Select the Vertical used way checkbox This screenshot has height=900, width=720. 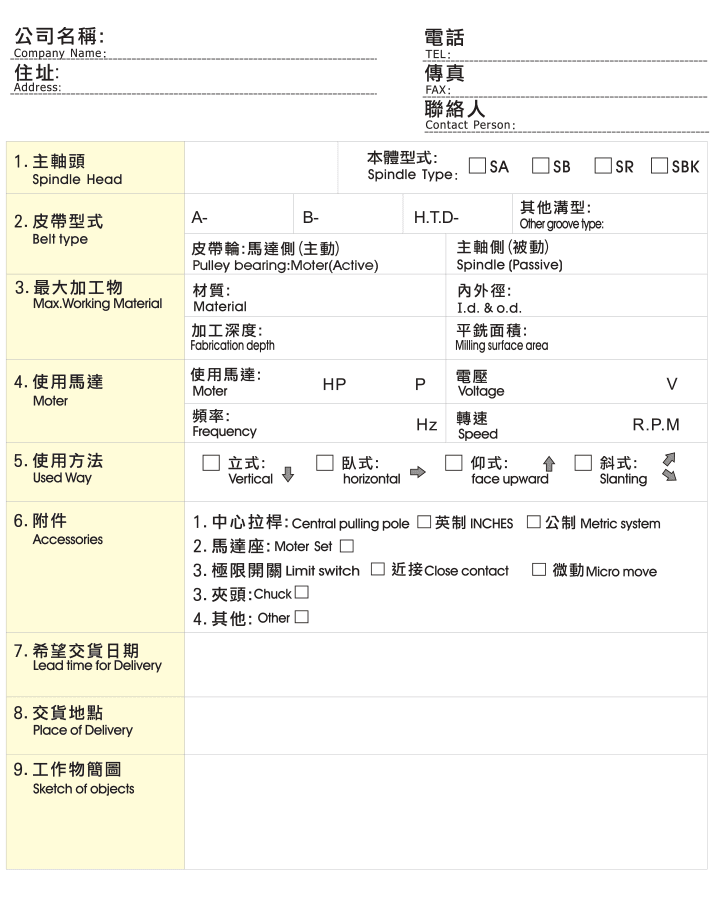tap(211, 463)
